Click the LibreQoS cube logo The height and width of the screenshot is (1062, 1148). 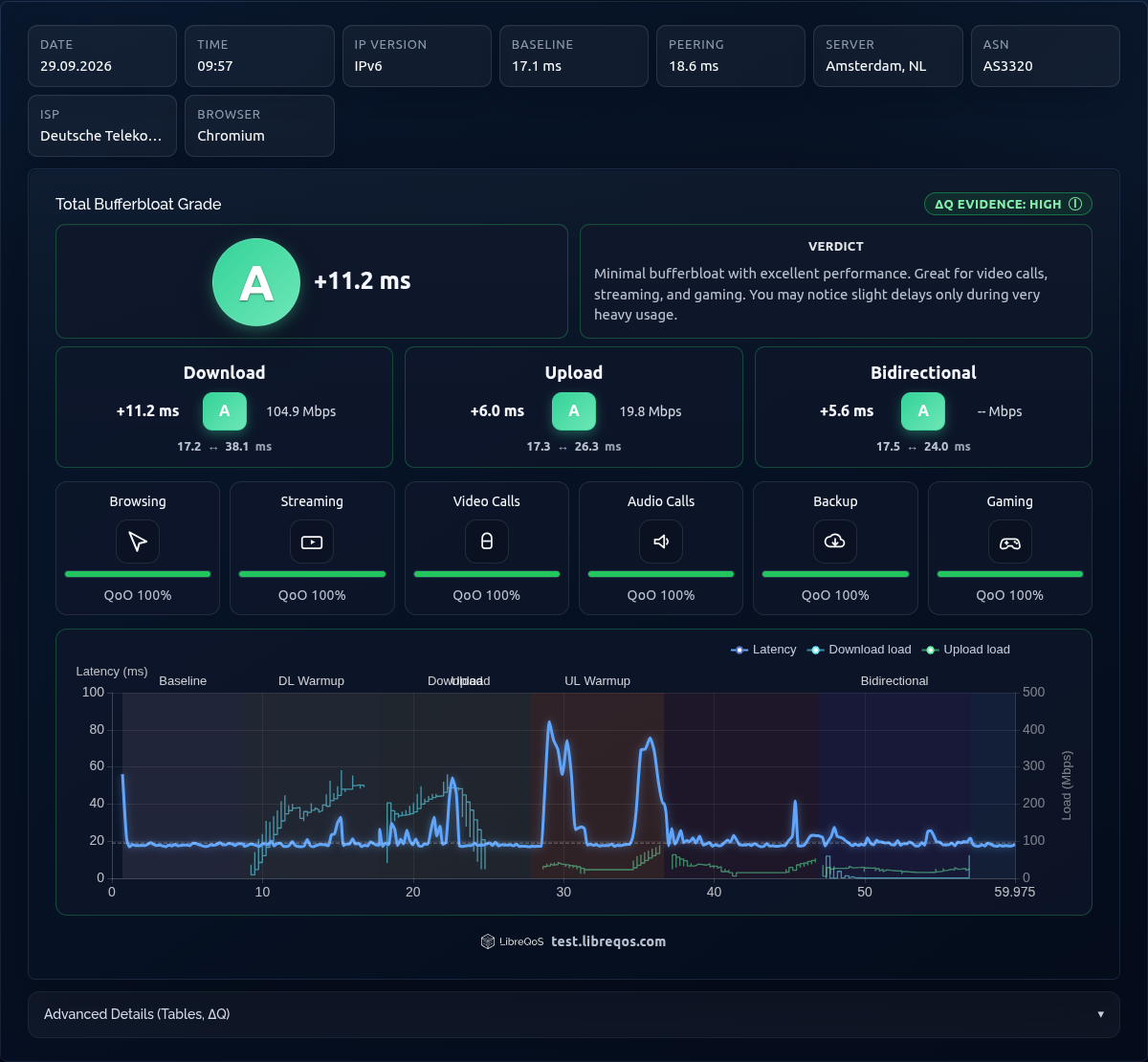pyautogui.click(x=488, y=941)
